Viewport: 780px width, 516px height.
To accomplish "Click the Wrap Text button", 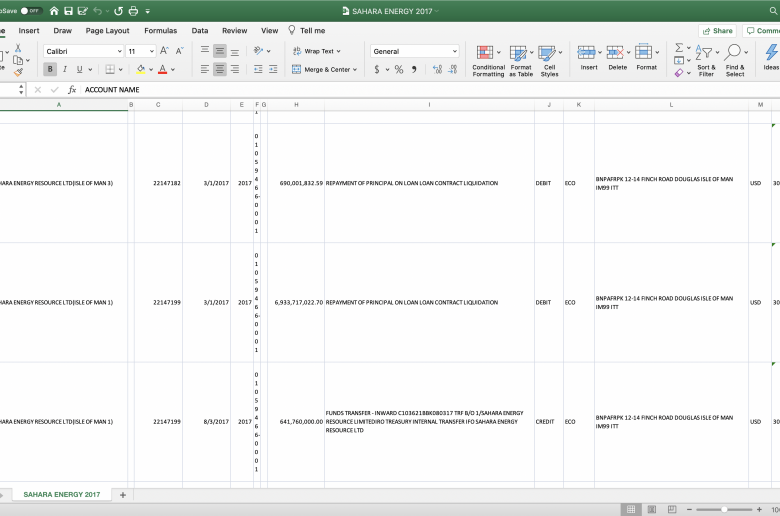I will (316, 51).
